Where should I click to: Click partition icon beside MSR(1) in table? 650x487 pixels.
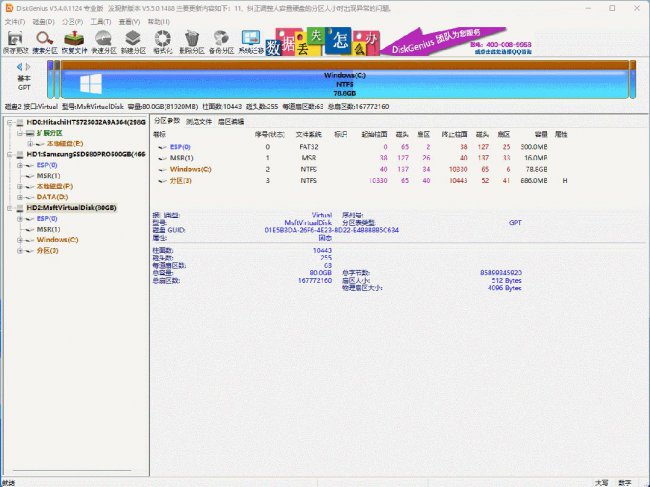pos(162,158)
